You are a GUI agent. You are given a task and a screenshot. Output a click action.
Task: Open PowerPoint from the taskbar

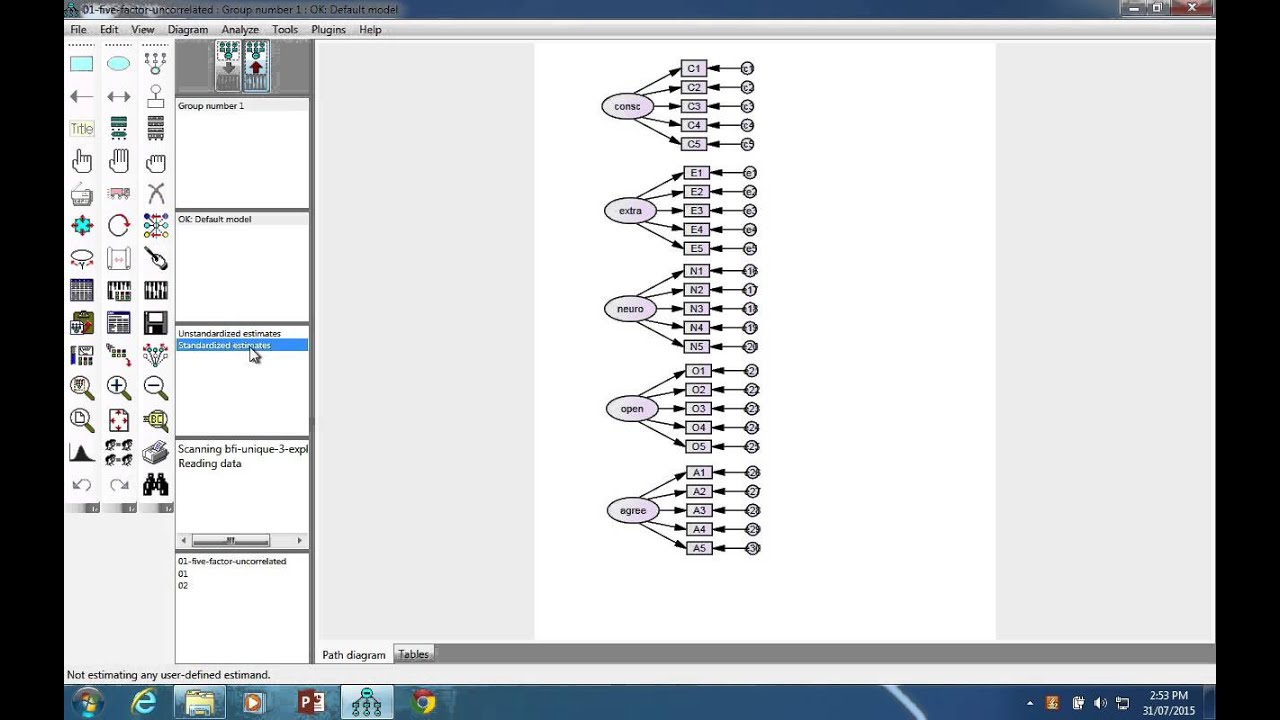pyautogui.click(x=311, y=703)
